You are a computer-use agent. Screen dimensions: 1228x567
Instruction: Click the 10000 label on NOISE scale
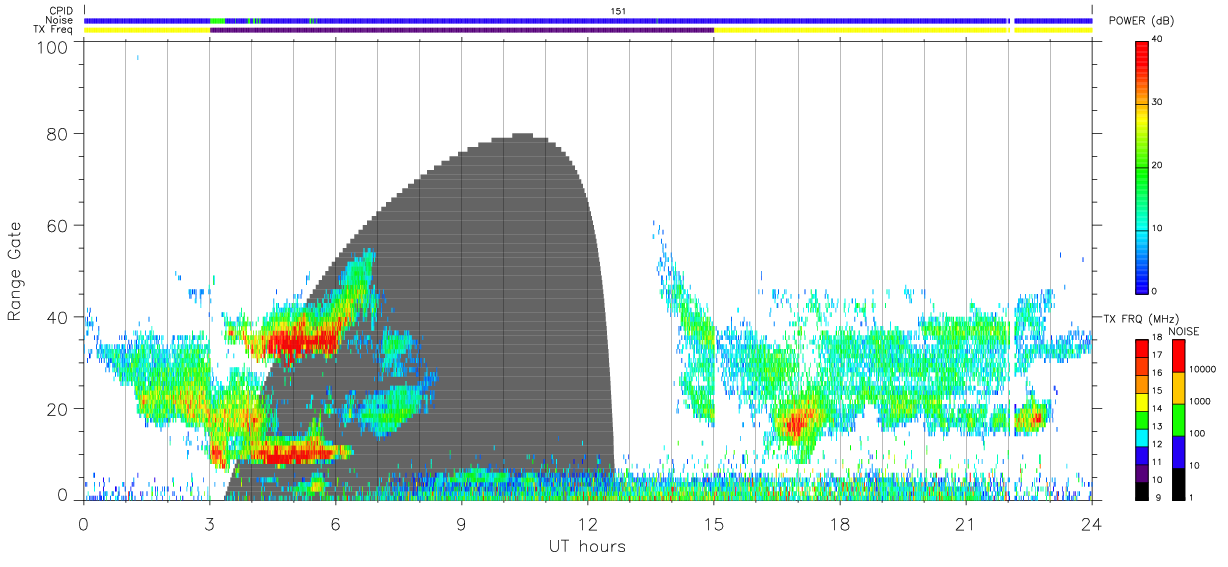coord(1202,370)
